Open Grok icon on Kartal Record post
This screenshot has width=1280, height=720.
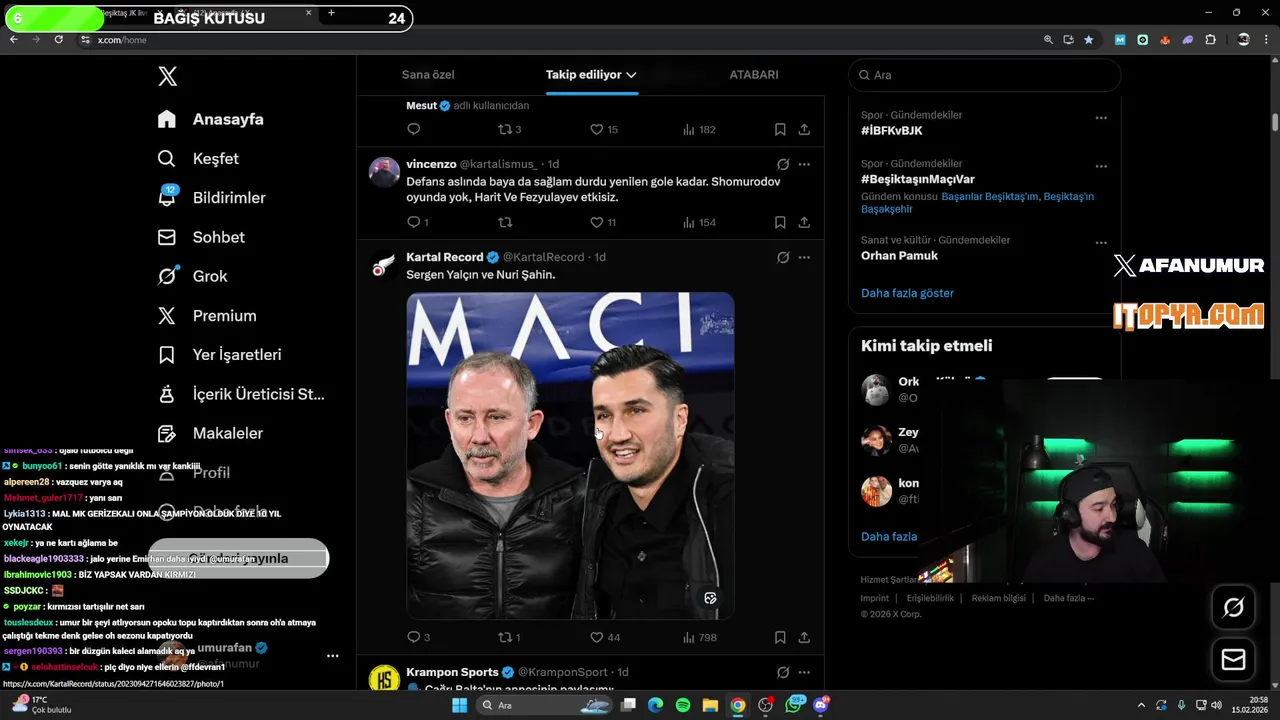tap(783, 257)
